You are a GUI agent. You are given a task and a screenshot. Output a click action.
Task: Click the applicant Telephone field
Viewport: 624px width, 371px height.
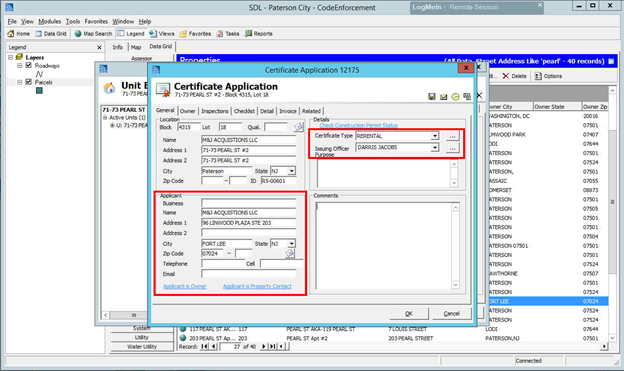[222, 264]
